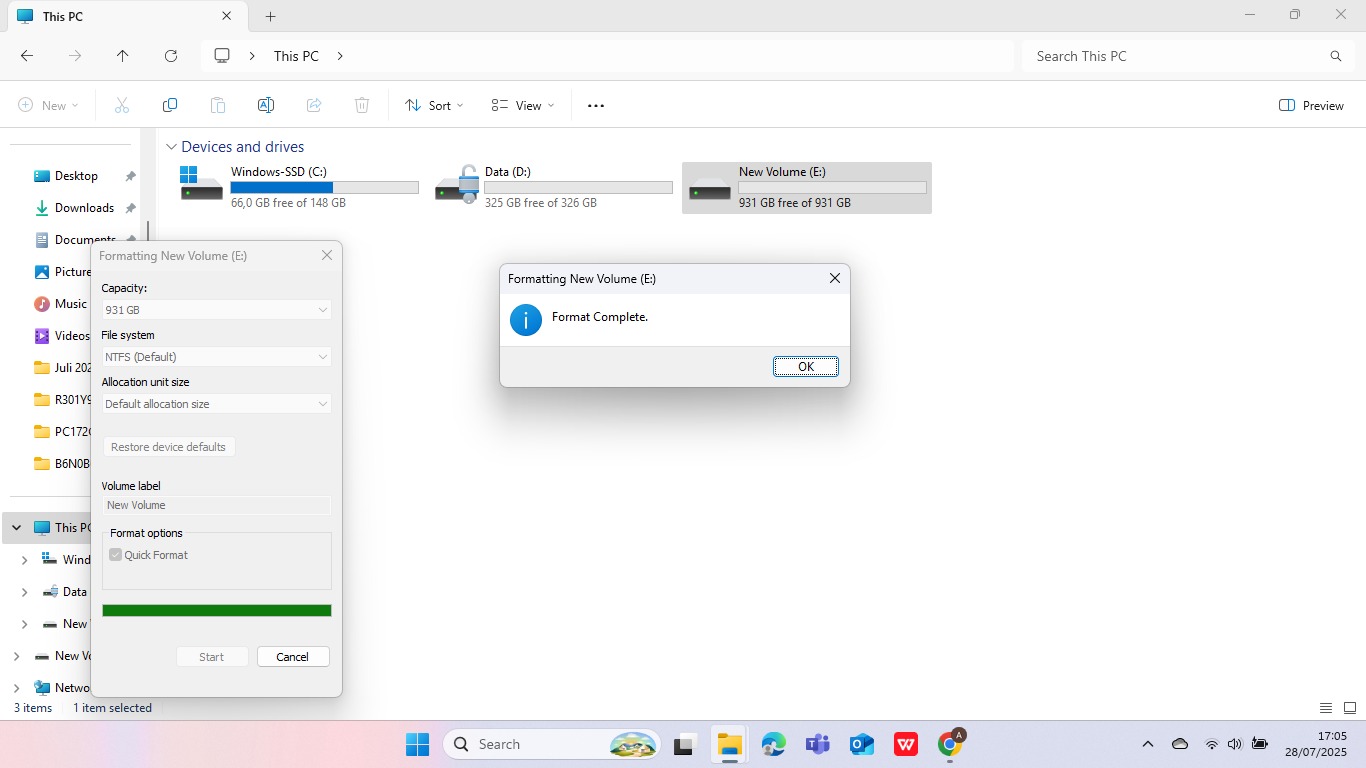1366x768 pixels.
Task: Click the Rename icon in toolbar
Action: tap(266, 105)
